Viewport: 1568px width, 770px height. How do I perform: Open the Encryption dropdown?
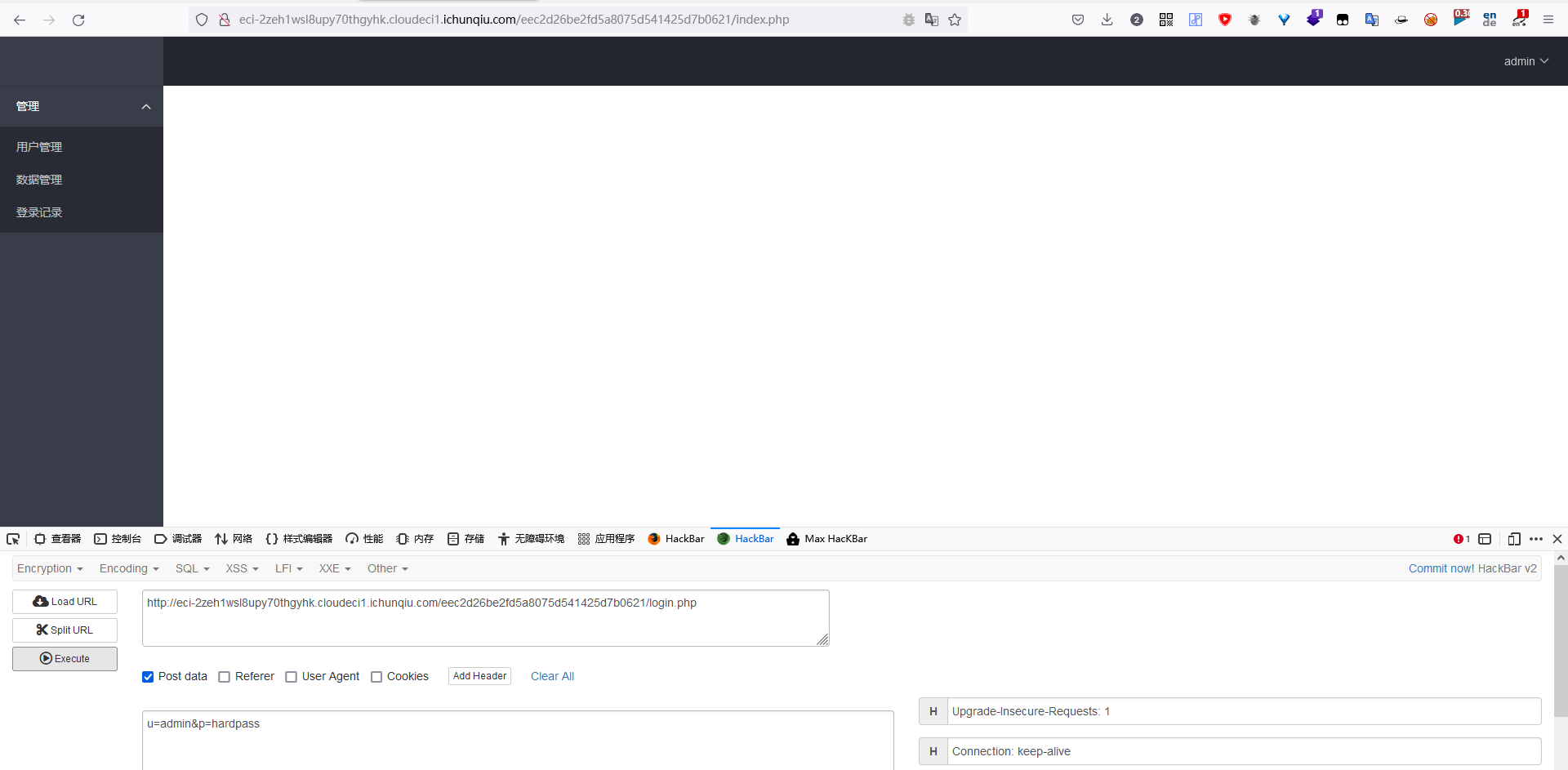point(50,568)
